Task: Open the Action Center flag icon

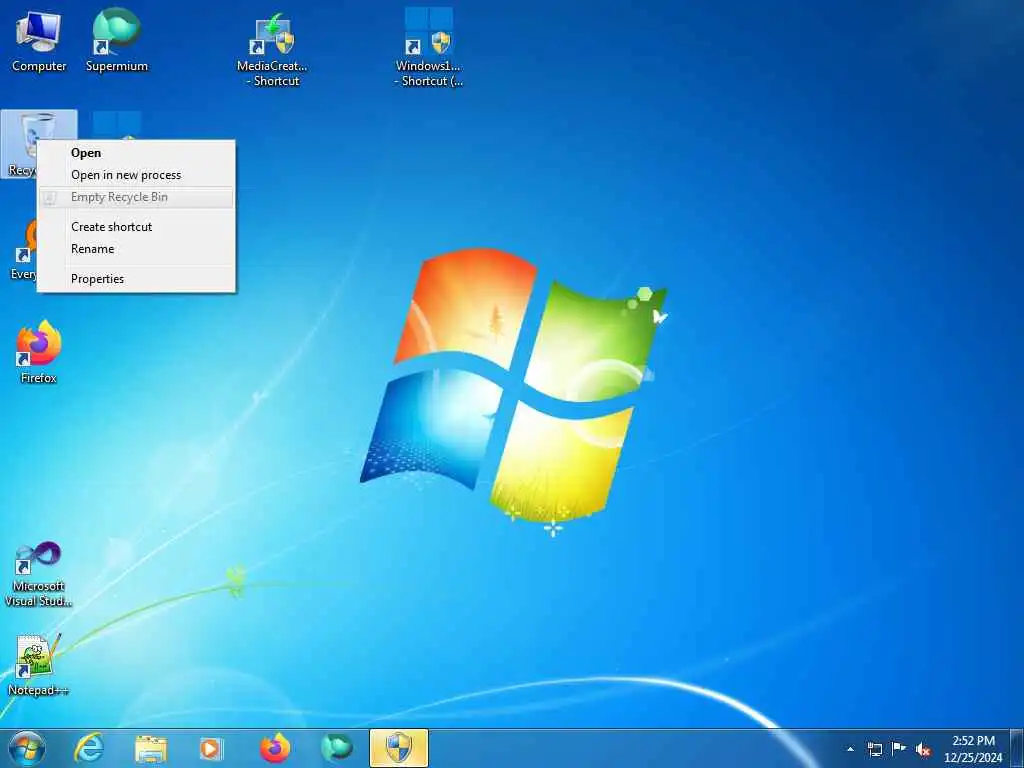Action: (x=899, y=749)
